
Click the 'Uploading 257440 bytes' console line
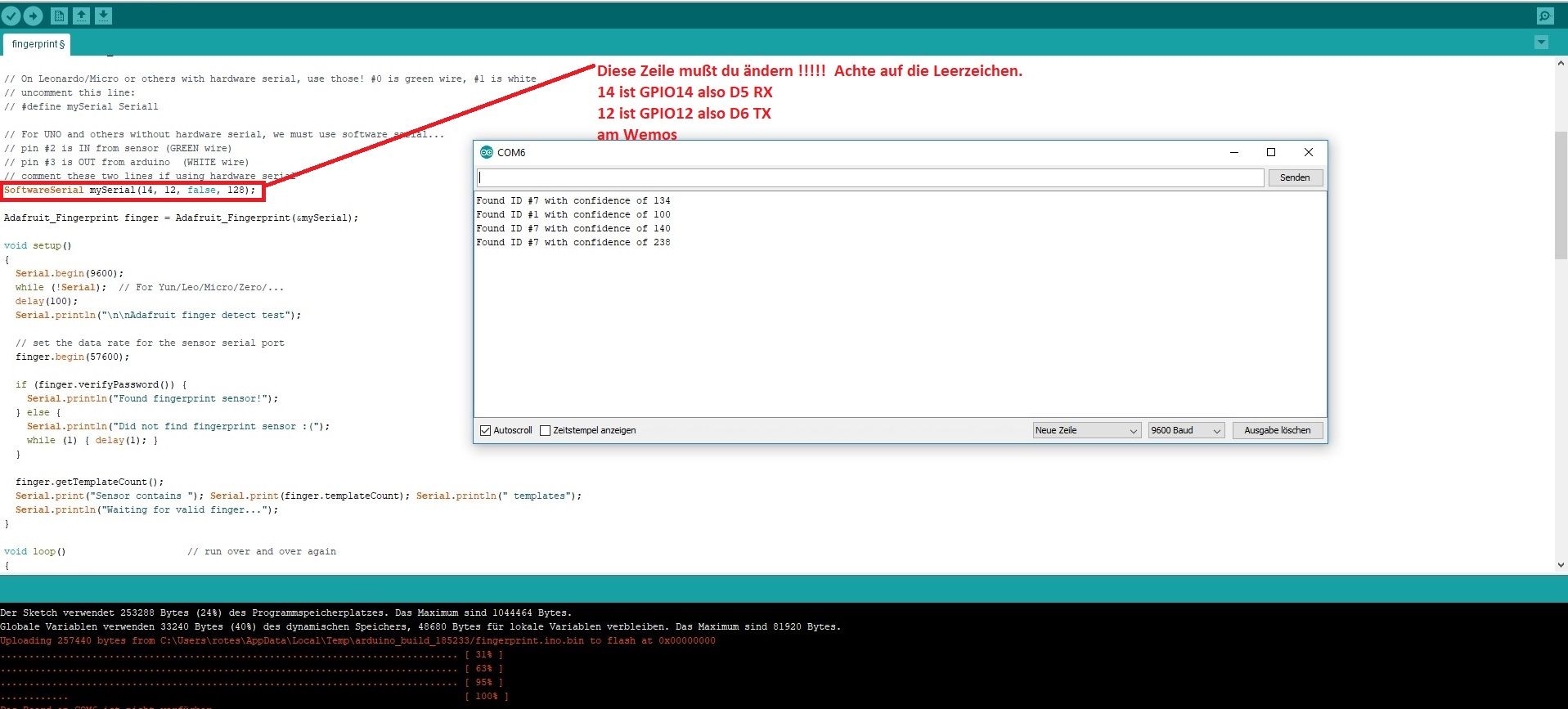(x=357, y=640)
